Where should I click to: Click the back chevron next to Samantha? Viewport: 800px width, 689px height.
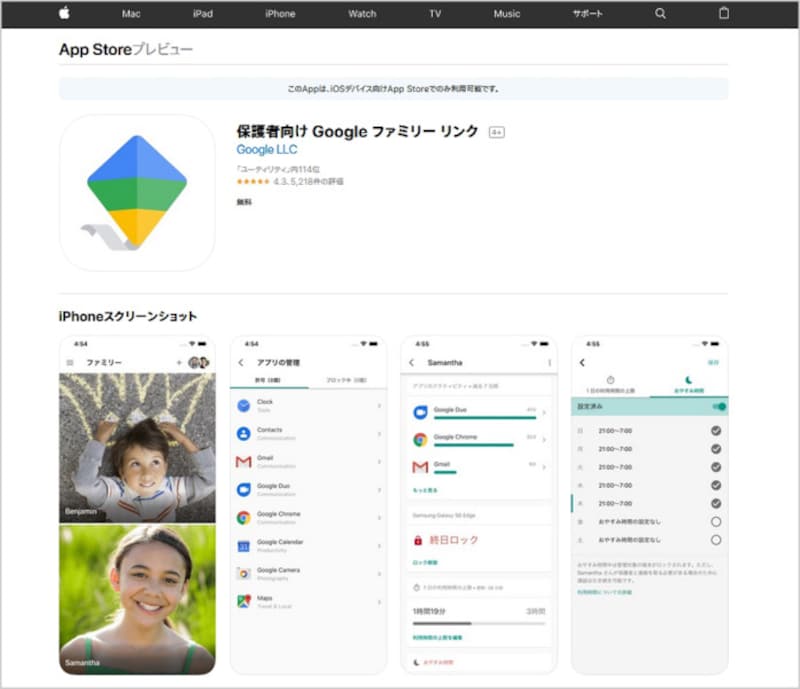click(412, 361)
